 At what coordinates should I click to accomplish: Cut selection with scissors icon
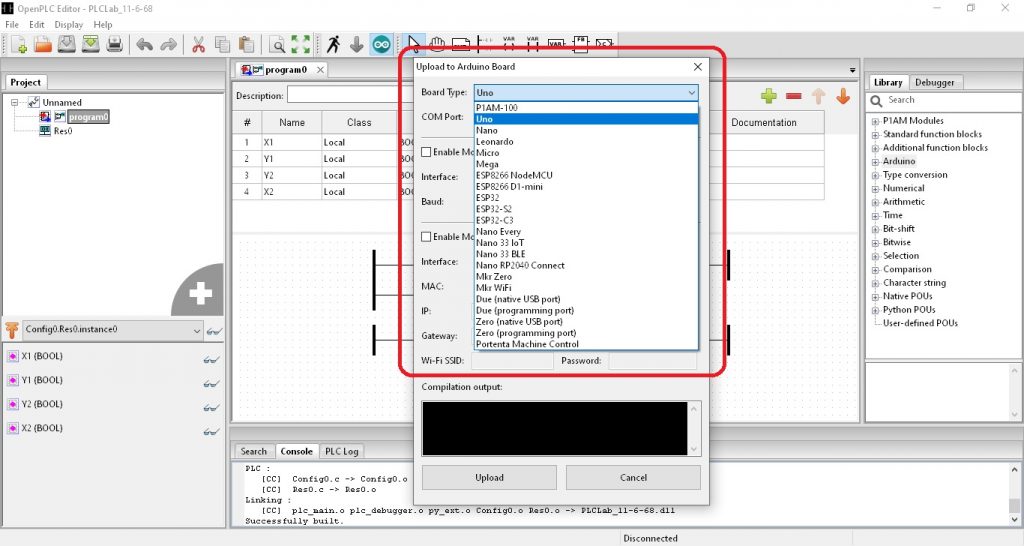coord(199,44)
